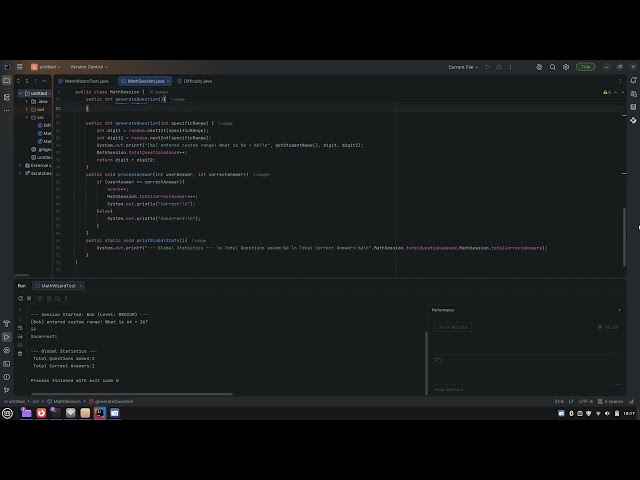Switch to the Difficulty.java editor tab
The width and height of the screenshot is (640, 480).
pyautogui.click(x=195, y=81)
